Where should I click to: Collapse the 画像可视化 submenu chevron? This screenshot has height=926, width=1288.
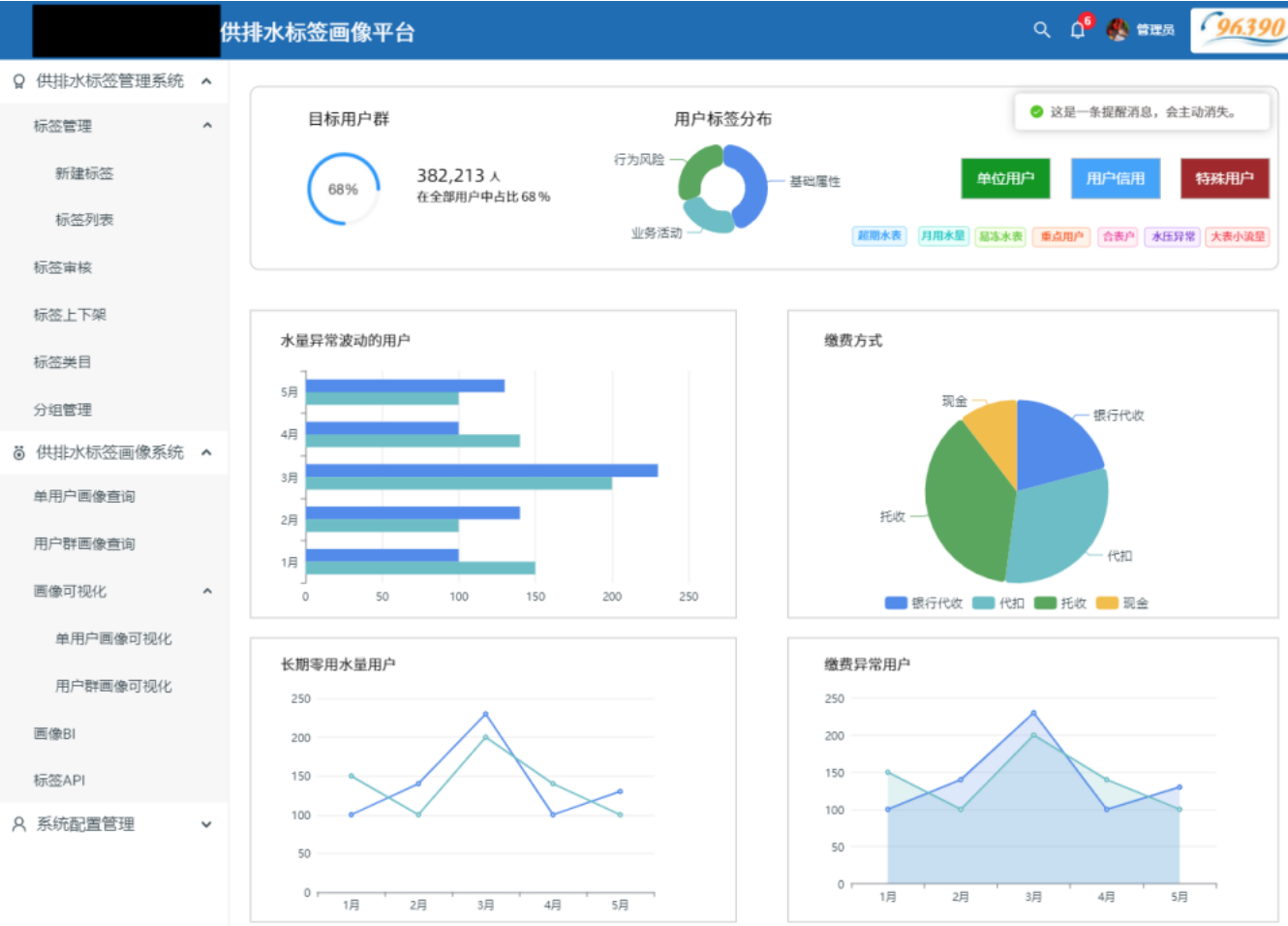(x=206, y=591)
